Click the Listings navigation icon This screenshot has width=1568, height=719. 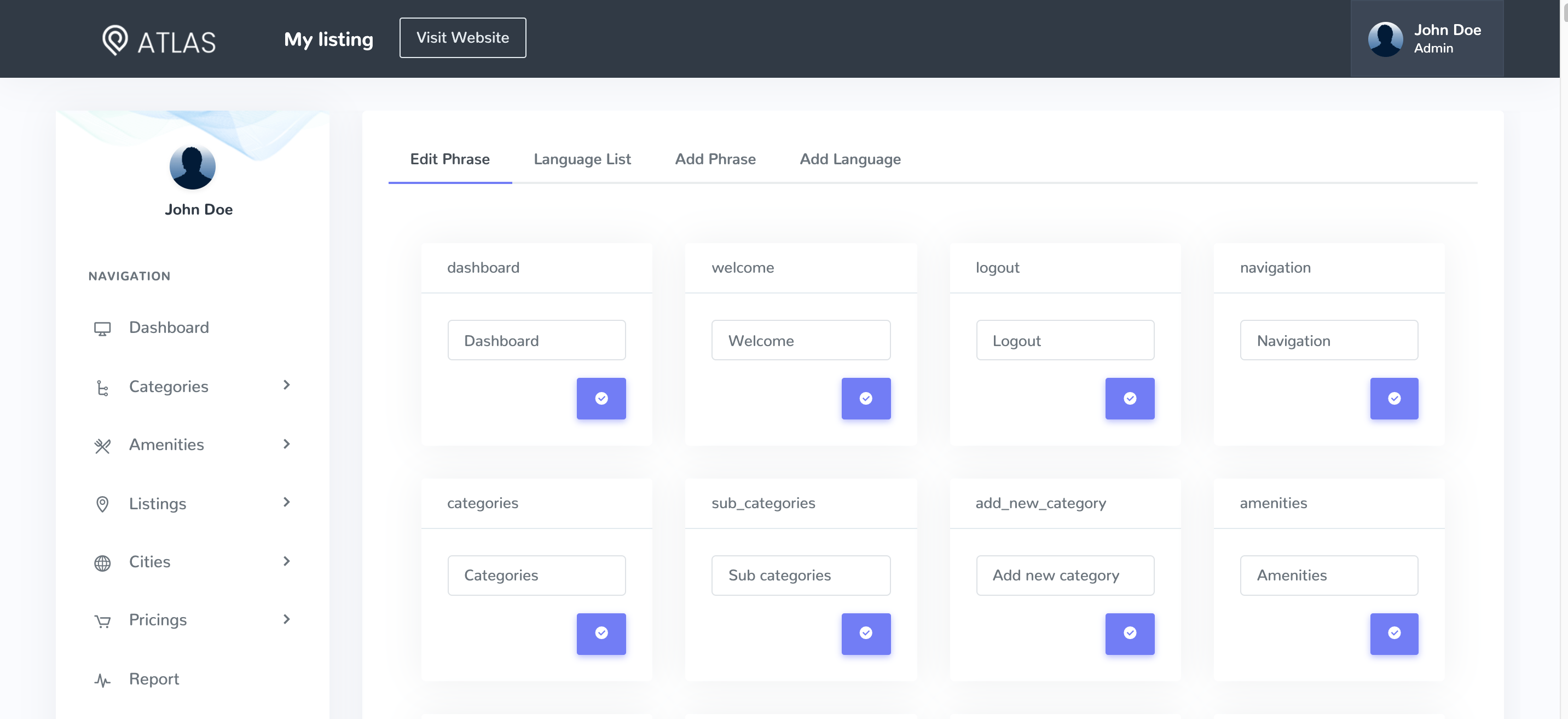coord(102,503)
